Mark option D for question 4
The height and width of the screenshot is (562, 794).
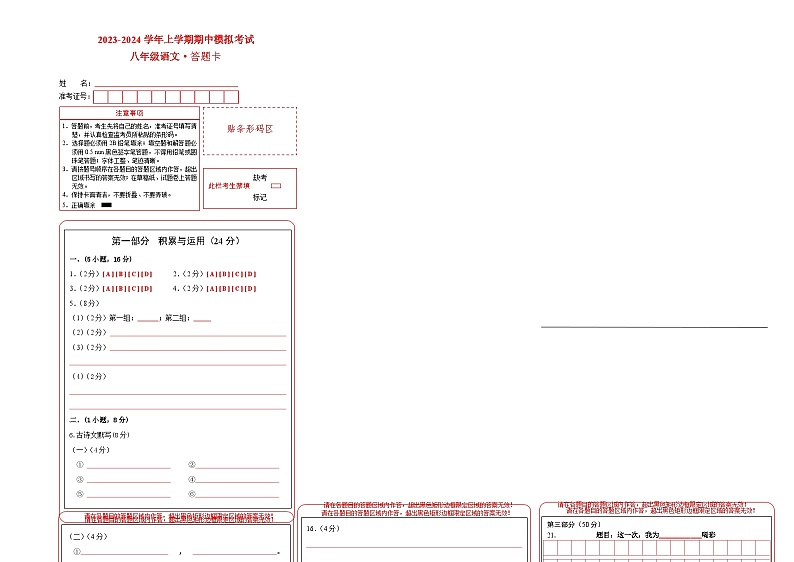tap(251, 289)
